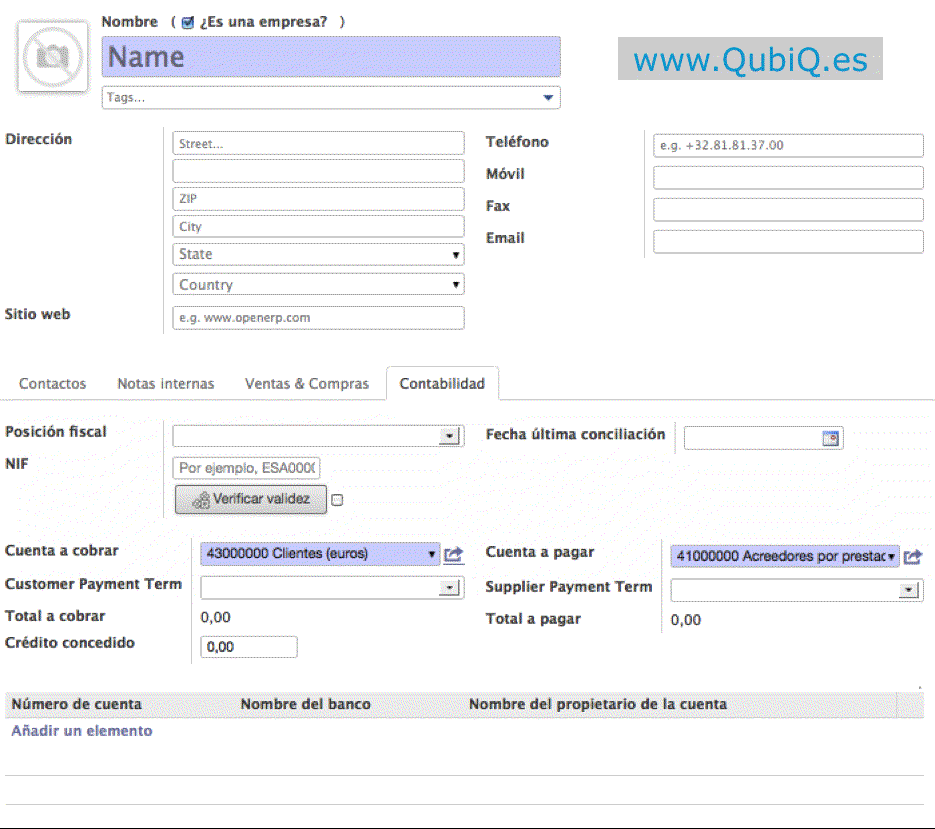Tick the checkbox beside Verificar validez
The image size is (935, 829).
click(x=337, y=500)
